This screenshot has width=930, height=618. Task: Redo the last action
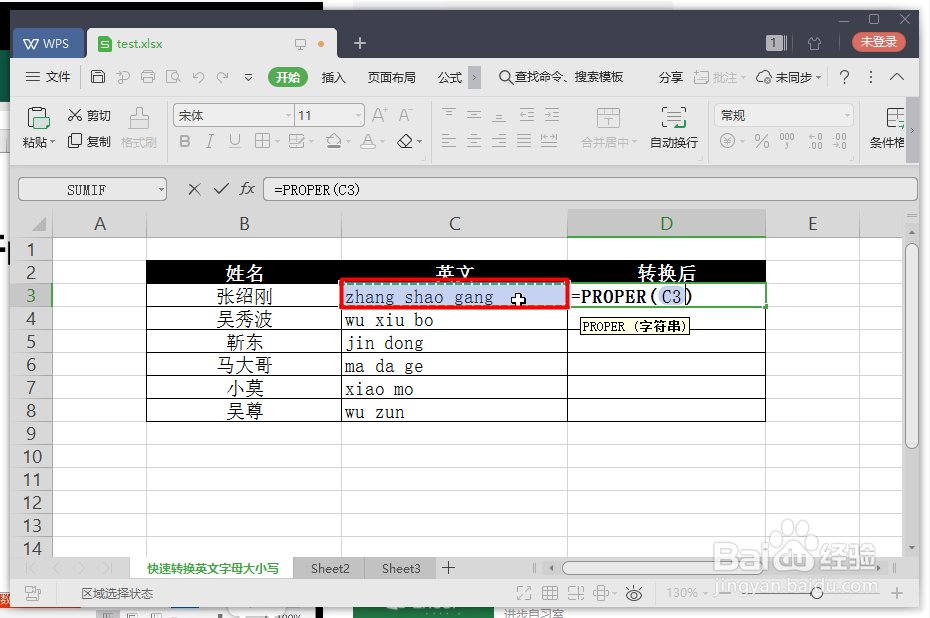(x=222, y=77)
